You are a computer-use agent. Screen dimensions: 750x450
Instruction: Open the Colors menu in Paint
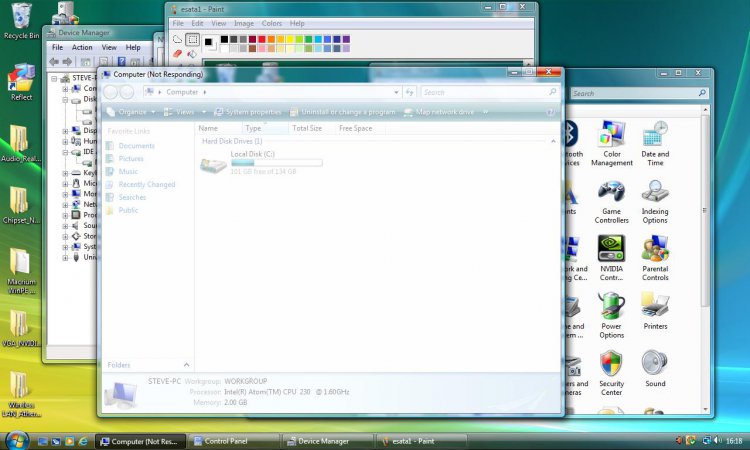(x=272, y=23)
